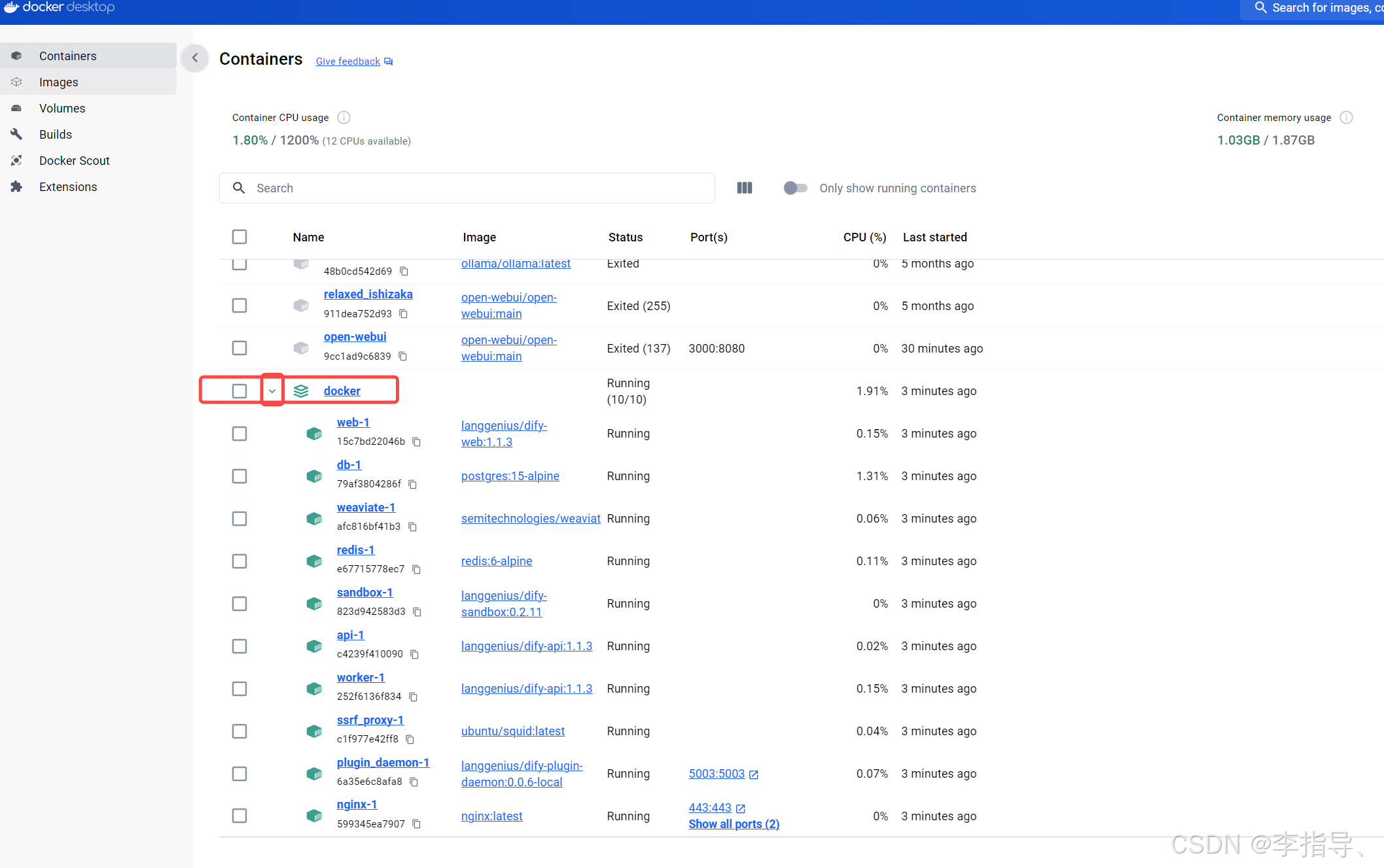Image resolution: width=1384 pixels, height=868 pixels.
Task: Click the docker compose stack icon
Action: coord(301,391)
